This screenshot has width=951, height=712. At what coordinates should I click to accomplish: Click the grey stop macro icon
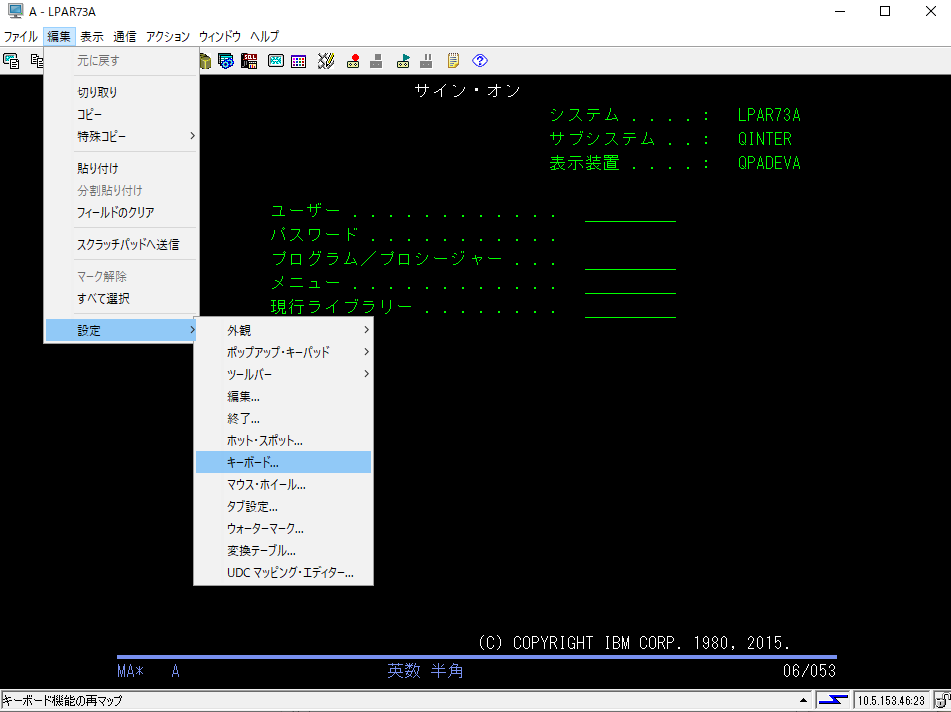pos(376,61)
